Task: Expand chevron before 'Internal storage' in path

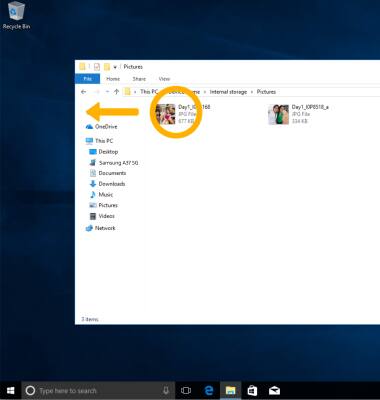Action: point(205,92)
